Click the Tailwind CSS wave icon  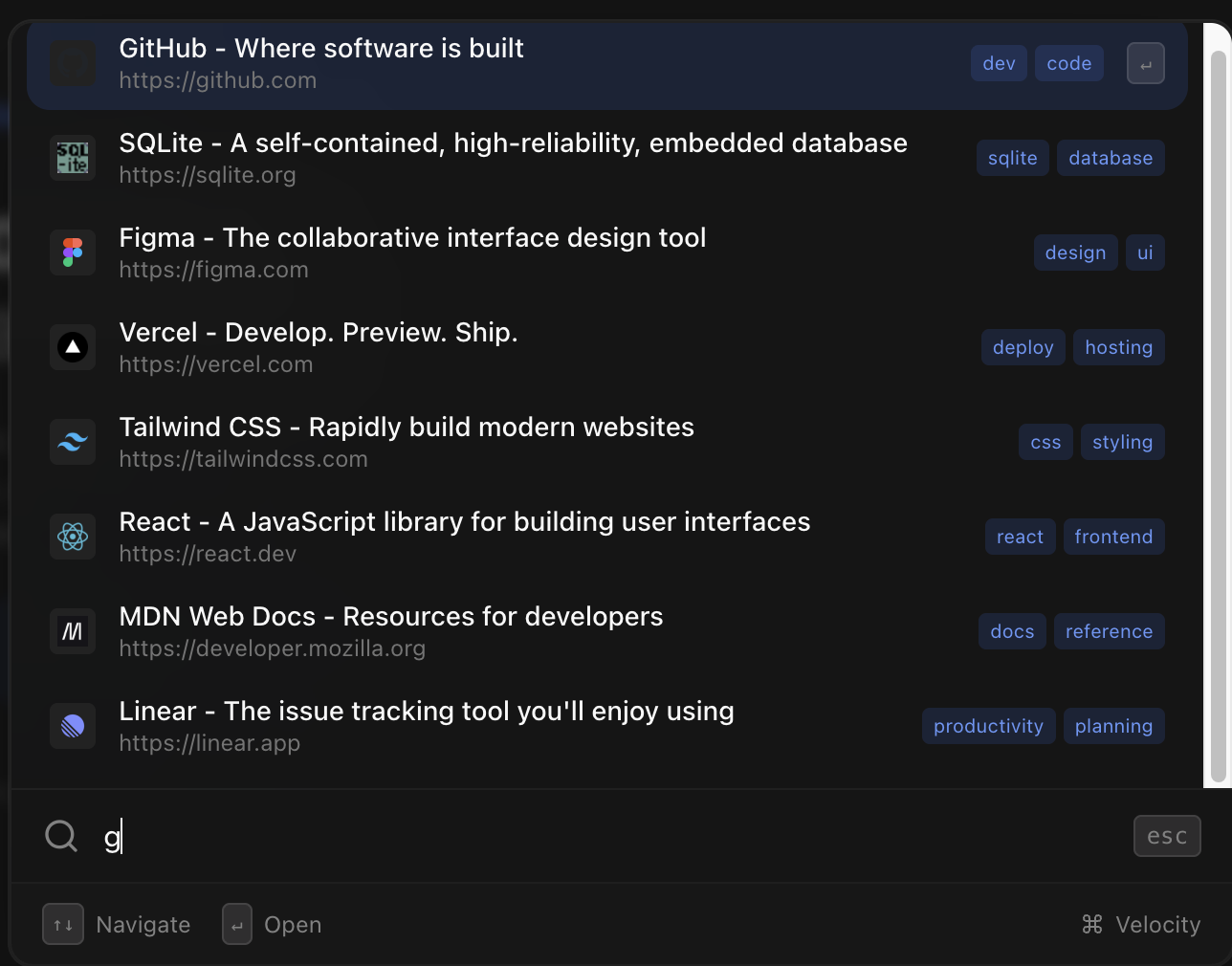(x=73, y=442)
